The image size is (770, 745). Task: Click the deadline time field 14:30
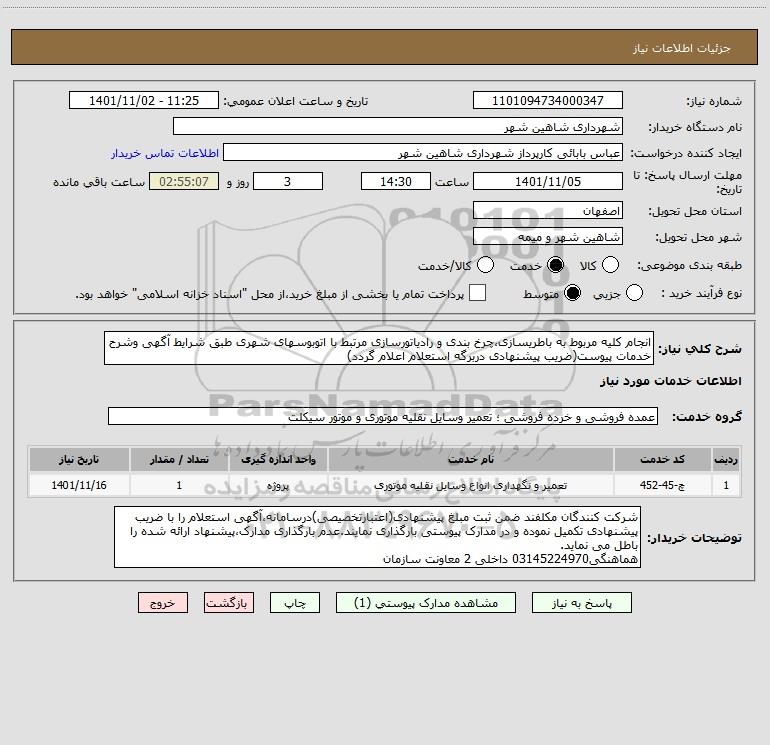click(396, 181)
